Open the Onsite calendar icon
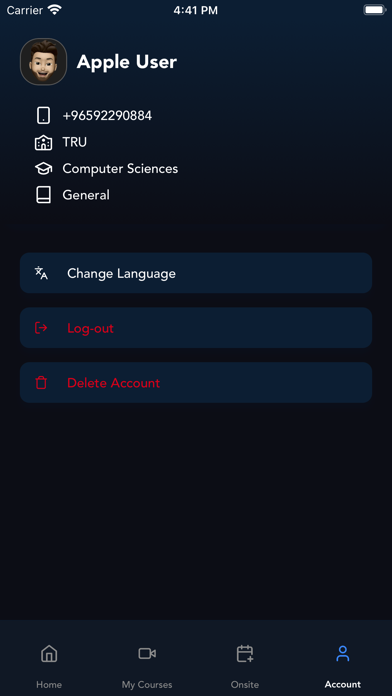The image size is (392, 696). 245,654
